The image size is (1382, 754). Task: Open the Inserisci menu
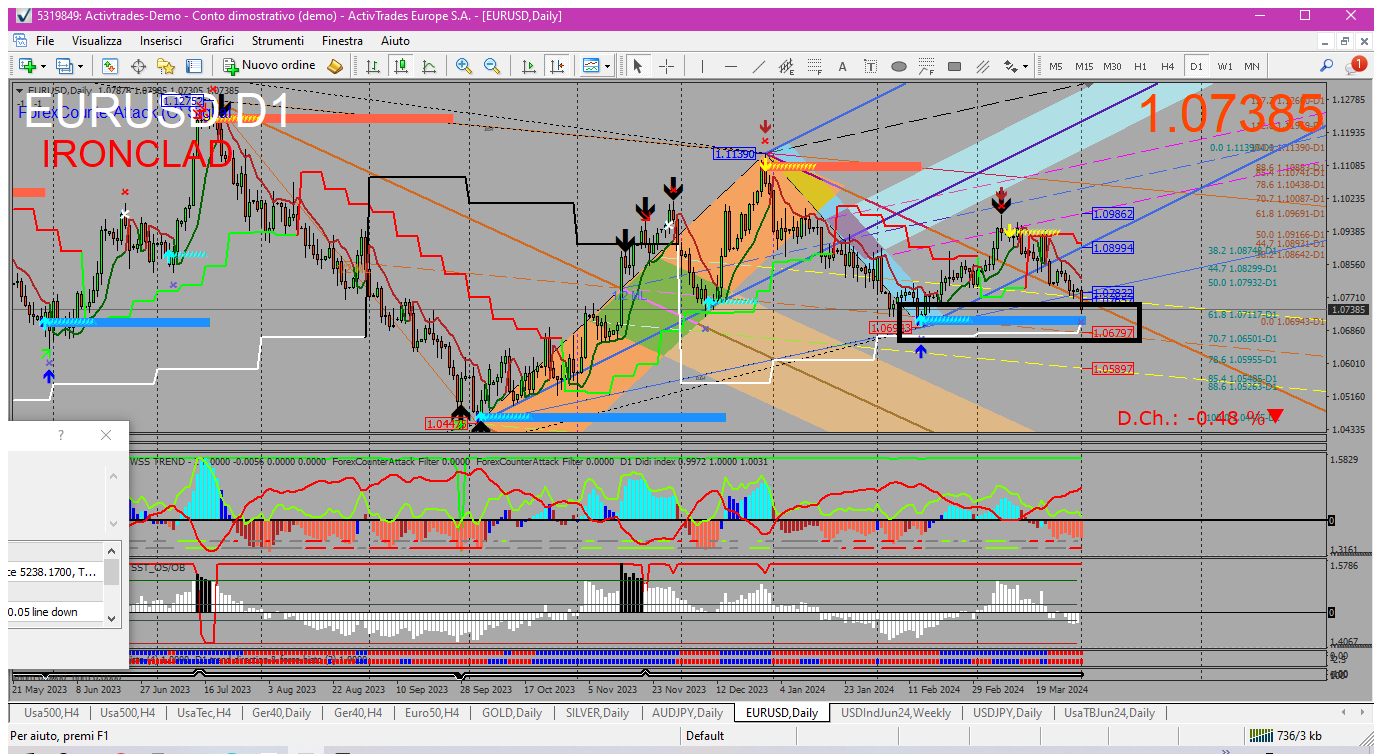(161, 41)
